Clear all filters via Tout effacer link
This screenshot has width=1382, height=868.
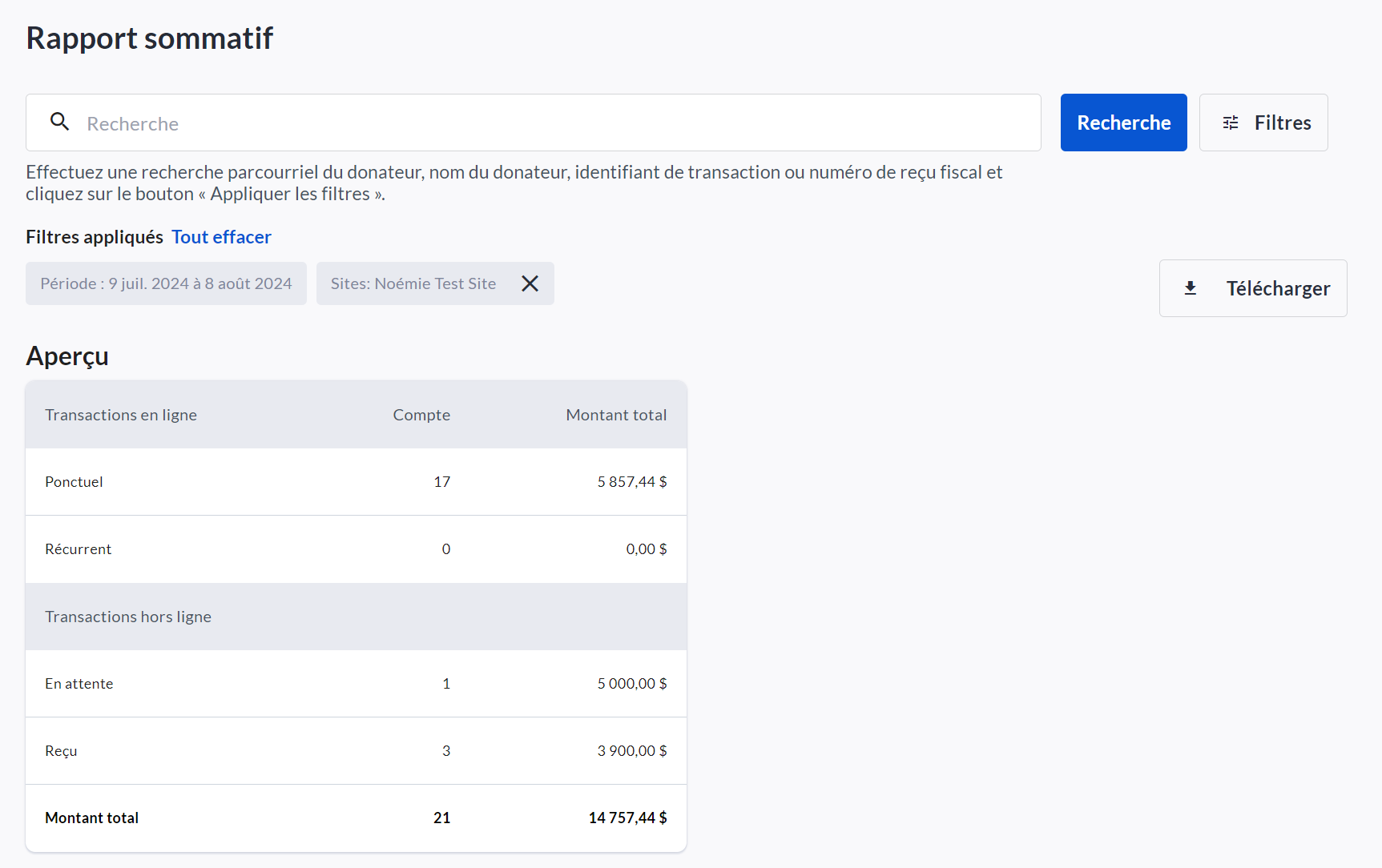(221, 237)
